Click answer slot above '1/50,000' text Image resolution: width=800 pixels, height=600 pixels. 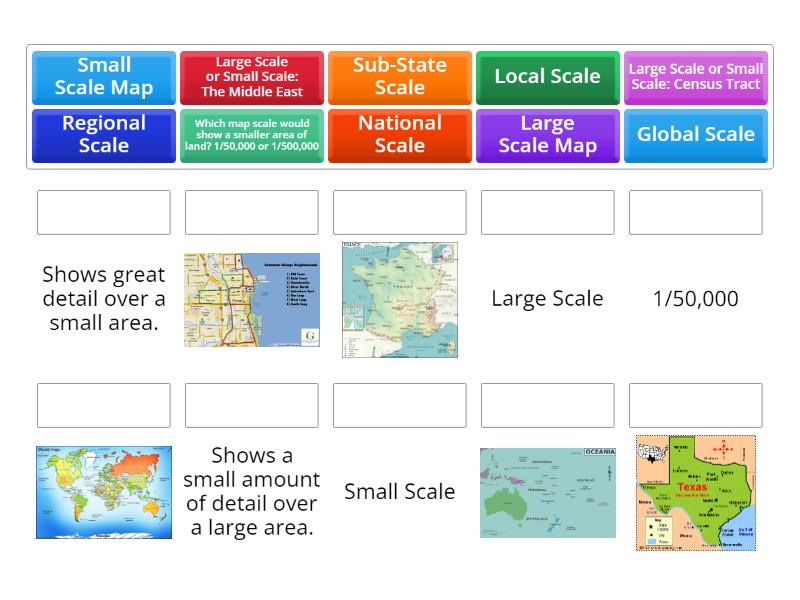(x=695, y=212)
